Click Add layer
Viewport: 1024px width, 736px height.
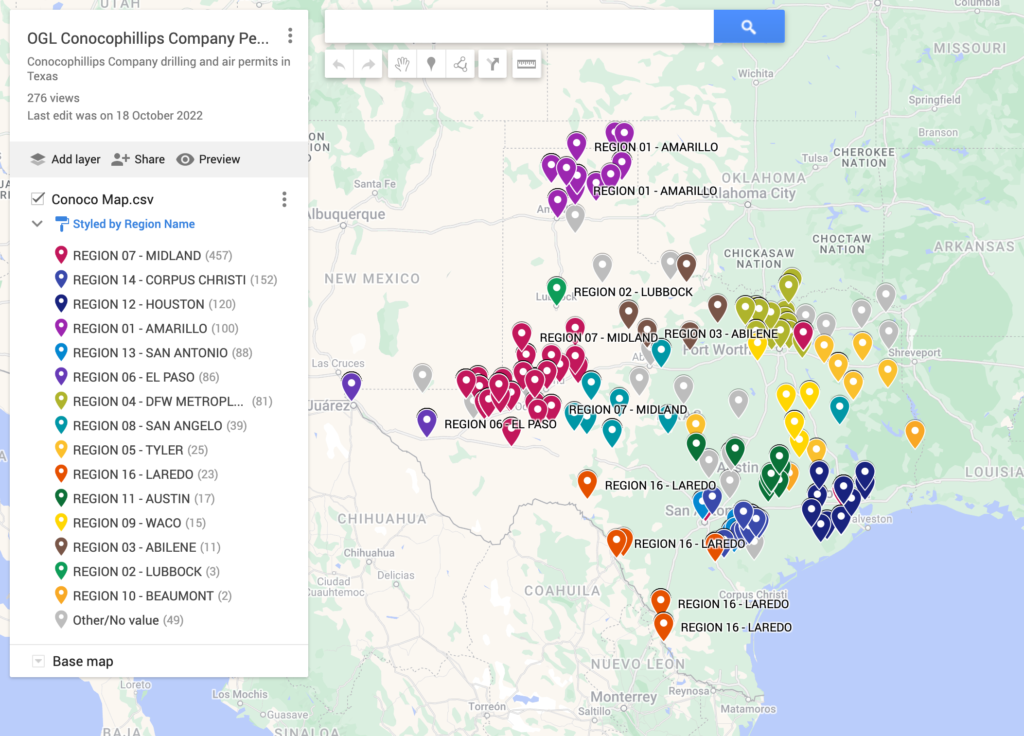coord(65,159)
